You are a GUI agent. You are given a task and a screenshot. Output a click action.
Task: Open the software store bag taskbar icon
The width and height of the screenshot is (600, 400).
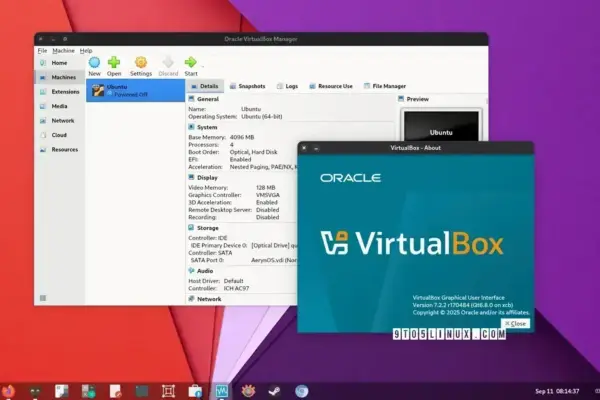tap(195, 391)
